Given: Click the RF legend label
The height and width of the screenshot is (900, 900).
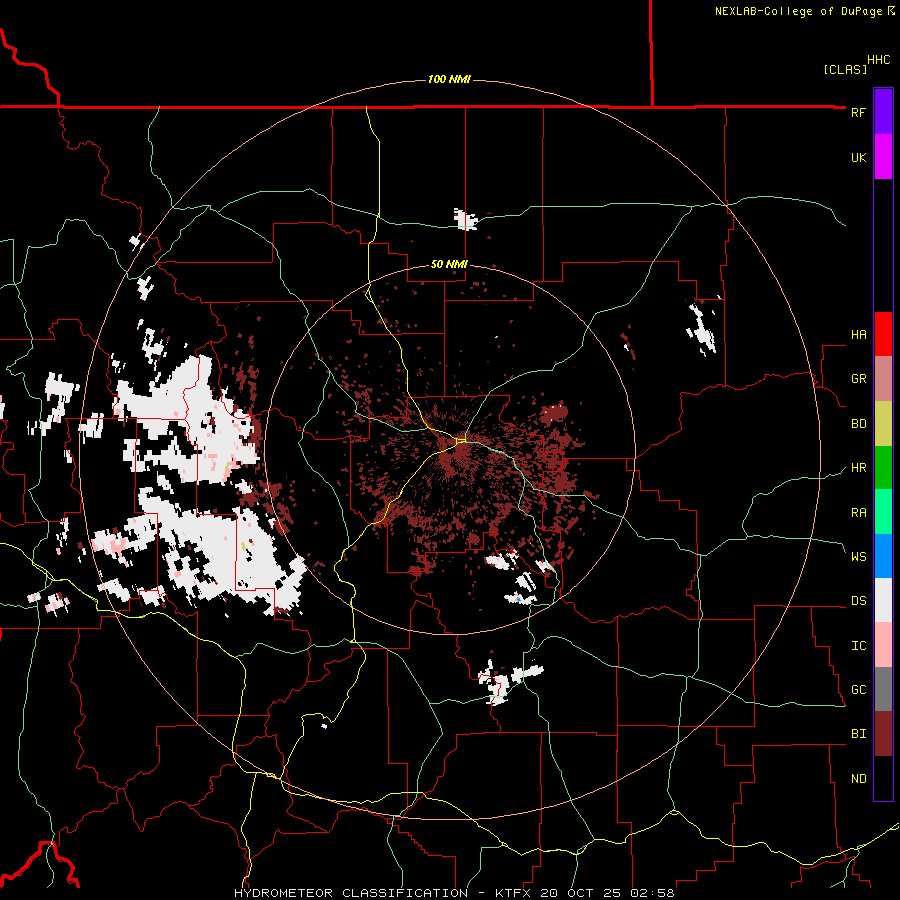Looking at the screenshot, I should [858, 112].
